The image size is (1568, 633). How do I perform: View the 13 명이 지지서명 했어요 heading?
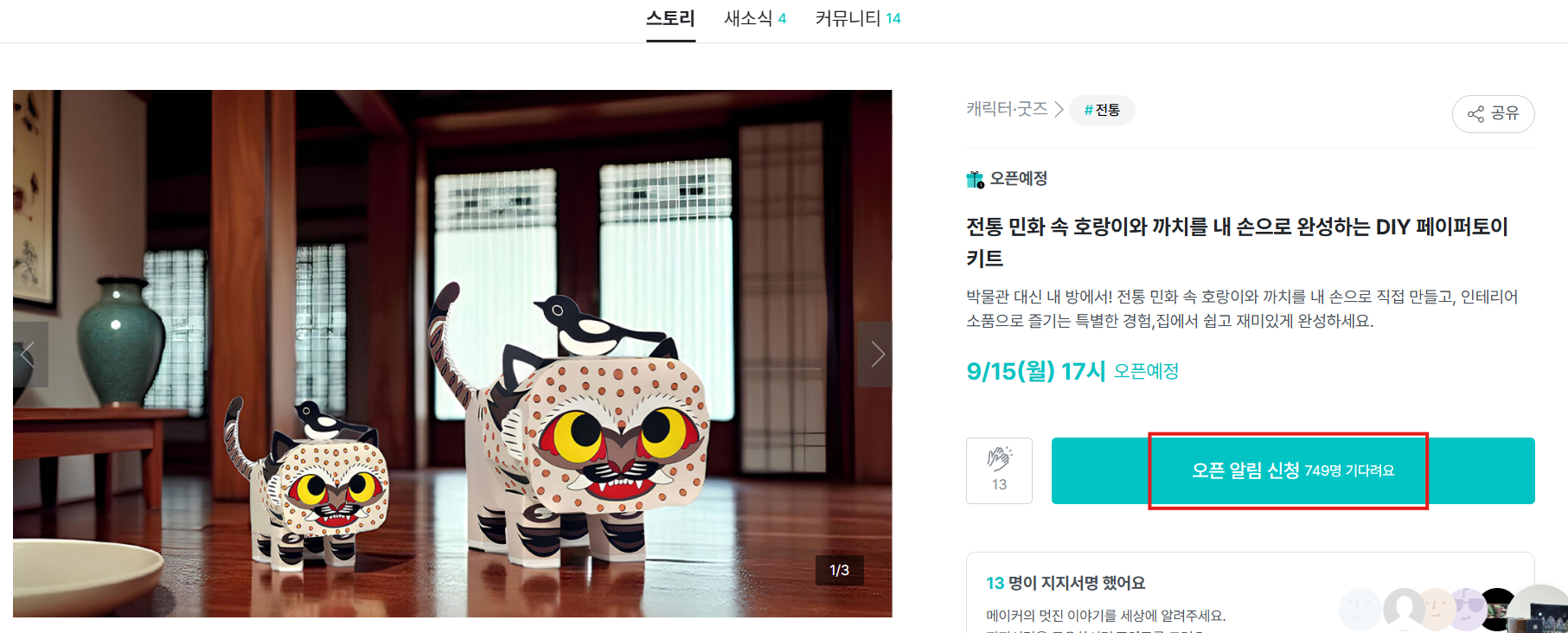[x=1066, y=583]
